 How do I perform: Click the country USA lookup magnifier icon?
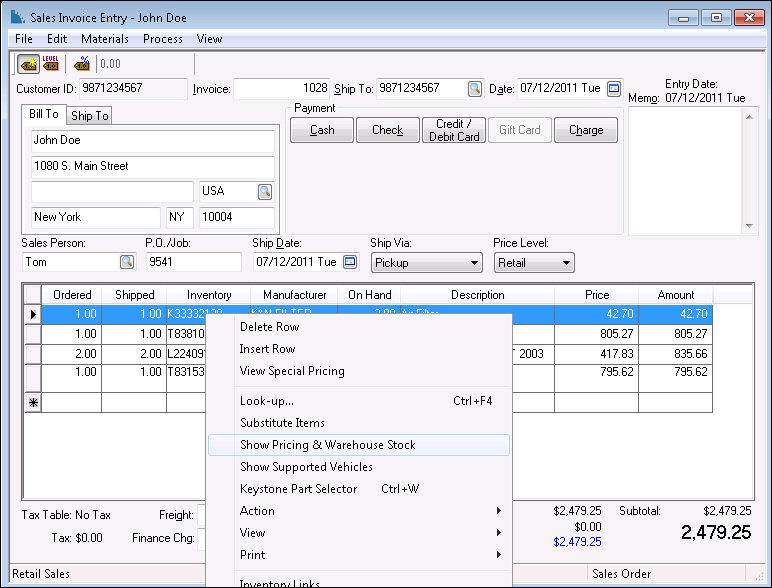tap(265, 191)
